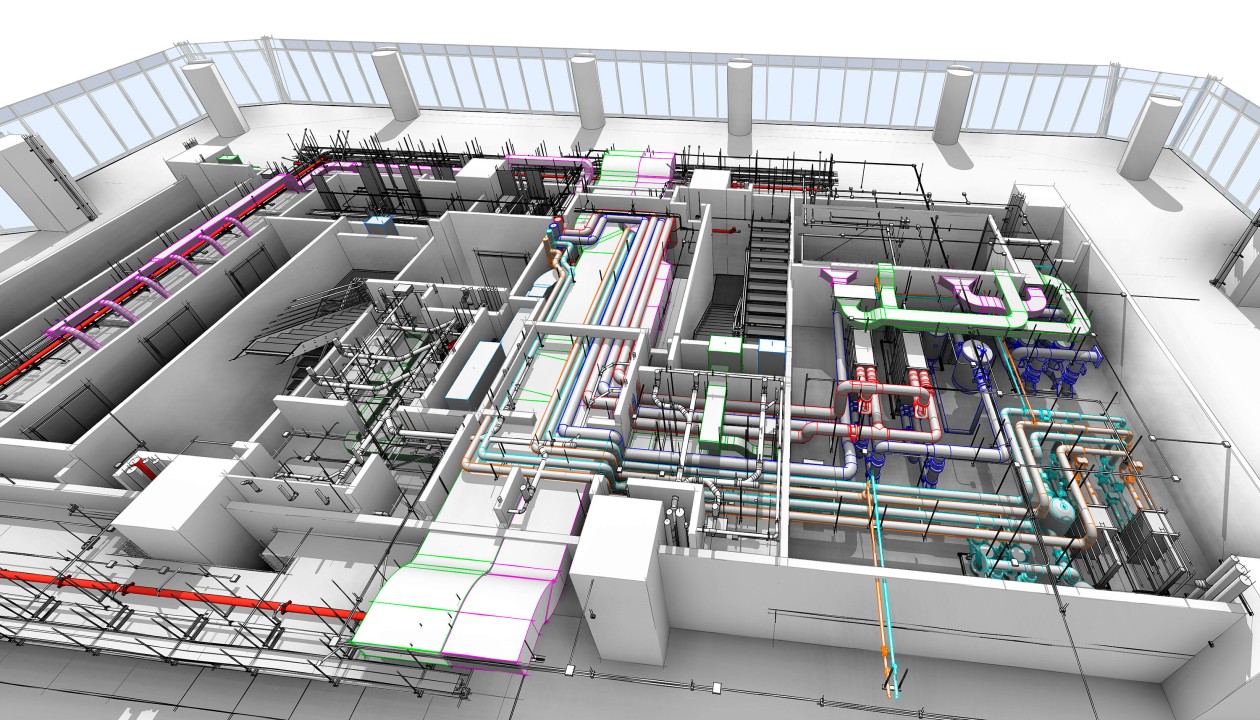The height and width of the screenshot is (720, 1260).
Task: Select the small blue-outlined box near the left stairwell
Action: point(381,225)
